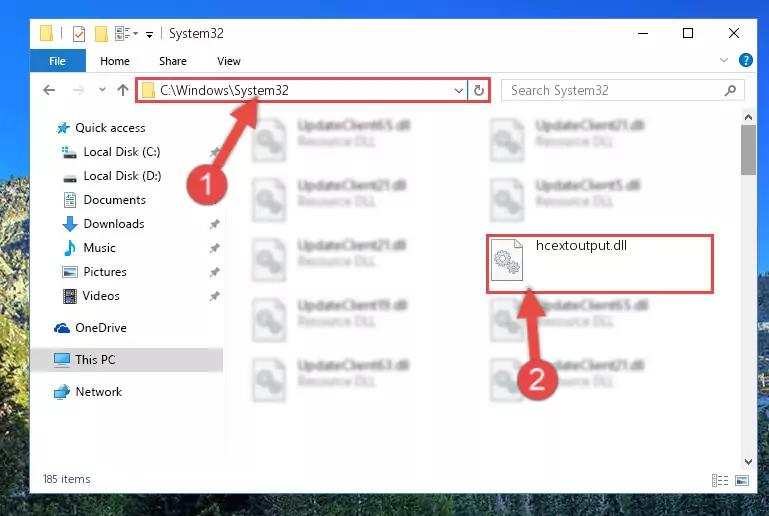Screen dimensions: 769x516
Task: Click the magnifier search icon
Action: [730, 90]
